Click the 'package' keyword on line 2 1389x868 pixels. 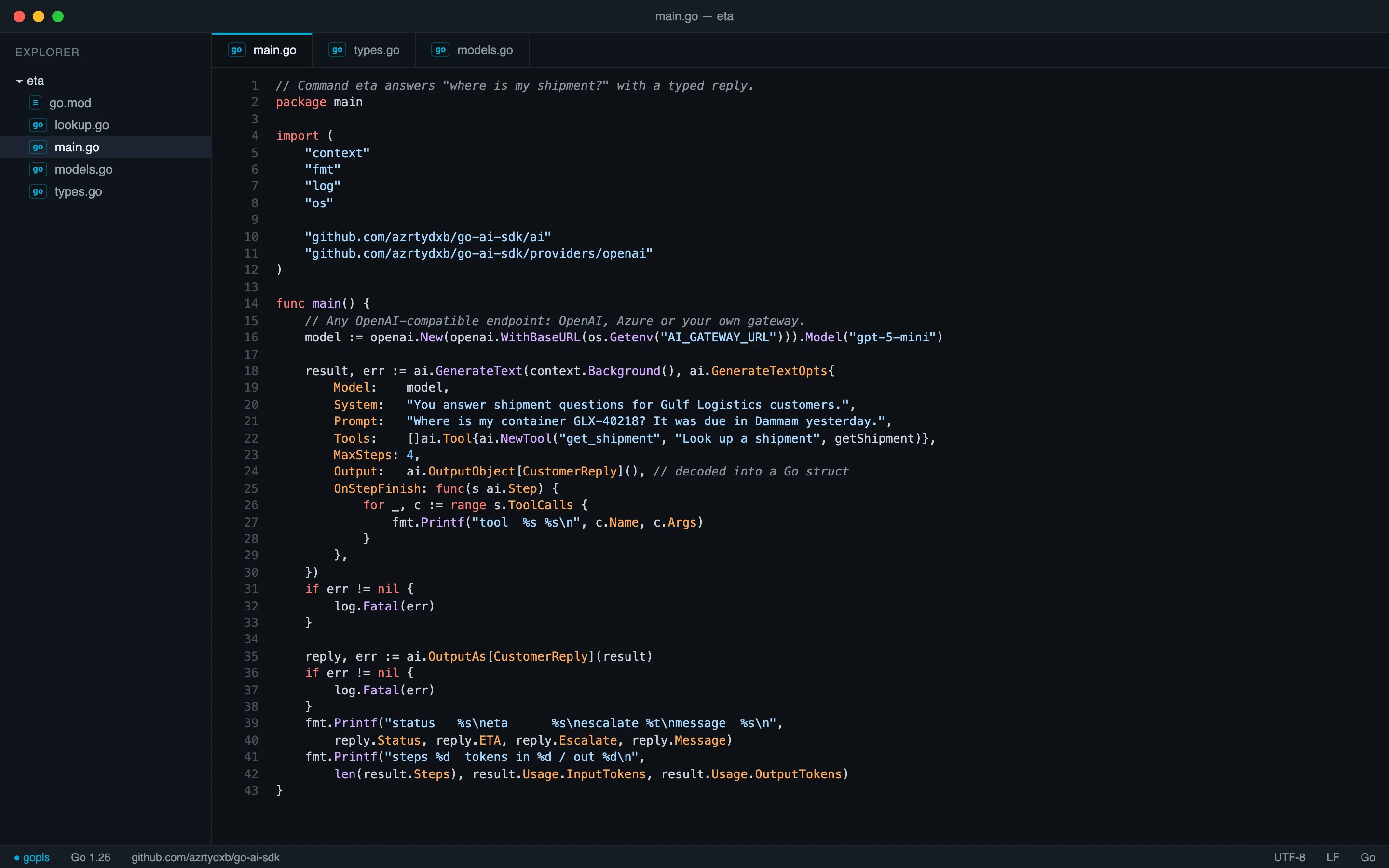tap(301, 102)
